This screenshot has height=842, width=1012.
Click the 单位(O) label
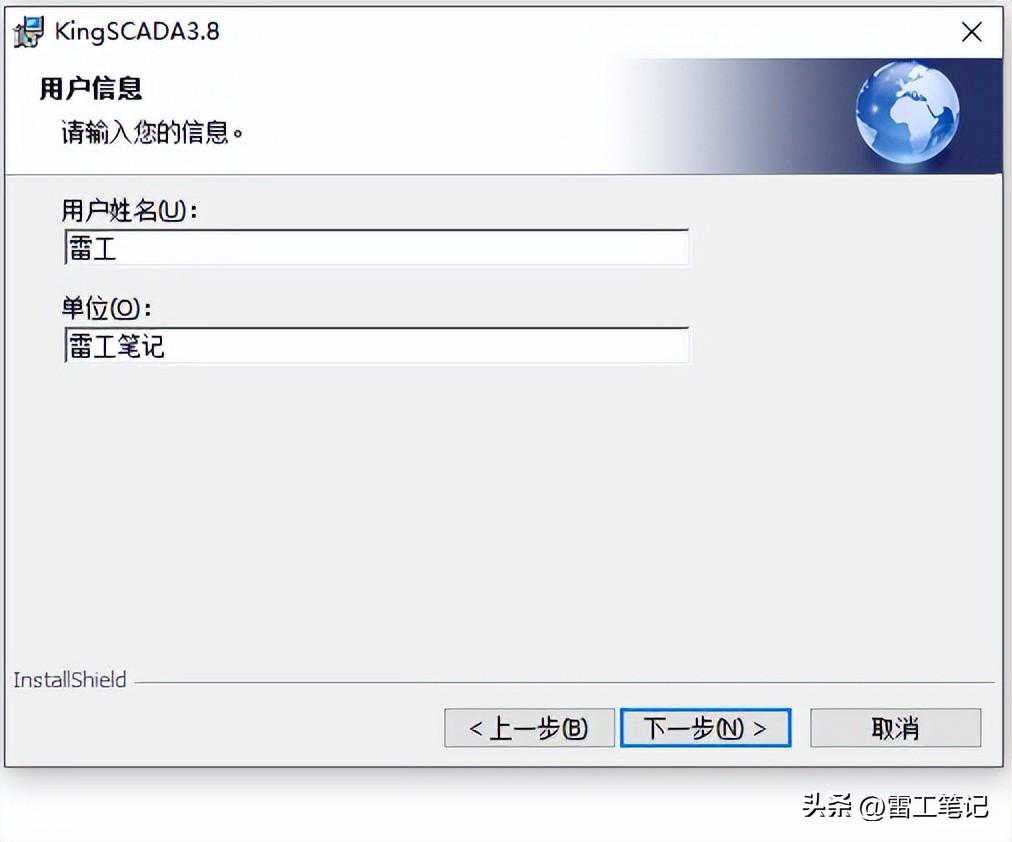click(x=106, y=308)
